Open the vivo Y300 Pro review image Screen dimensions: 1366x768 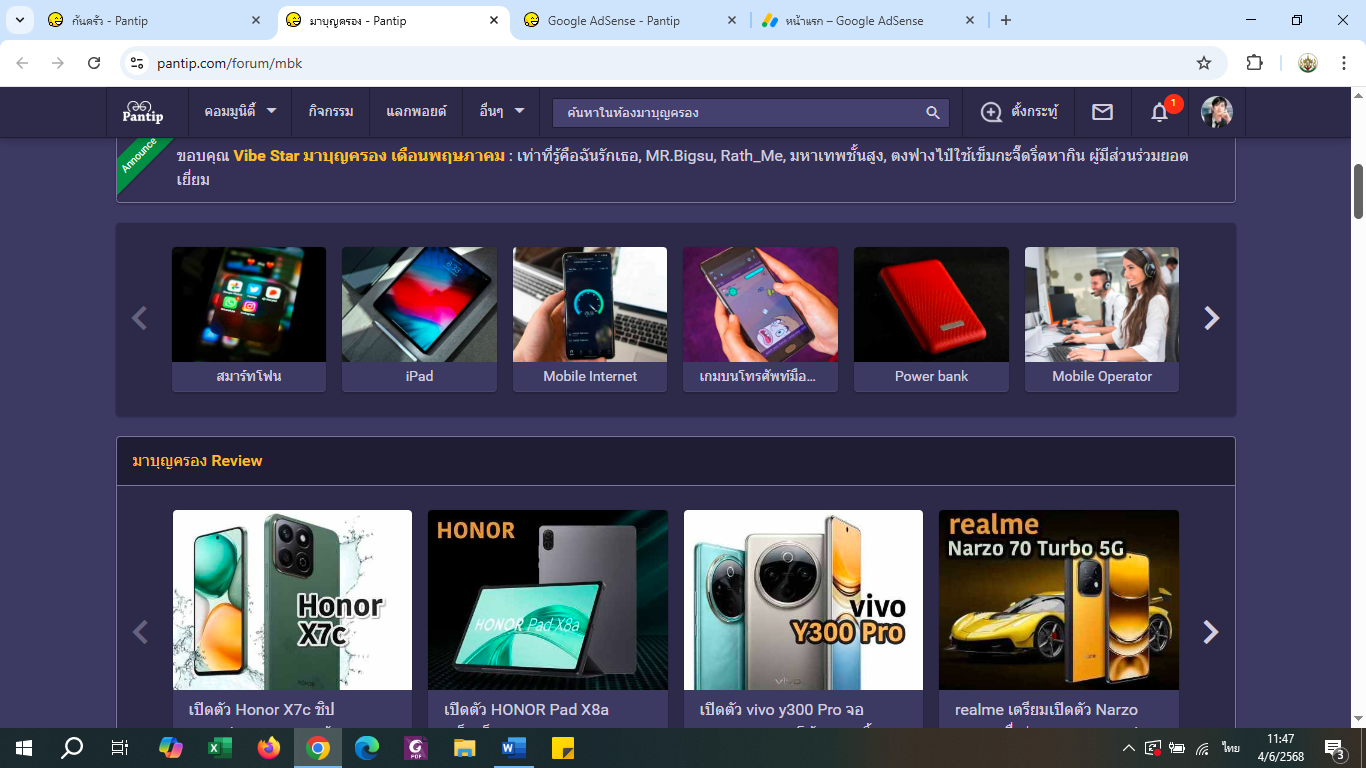click(x=803, y=600)
